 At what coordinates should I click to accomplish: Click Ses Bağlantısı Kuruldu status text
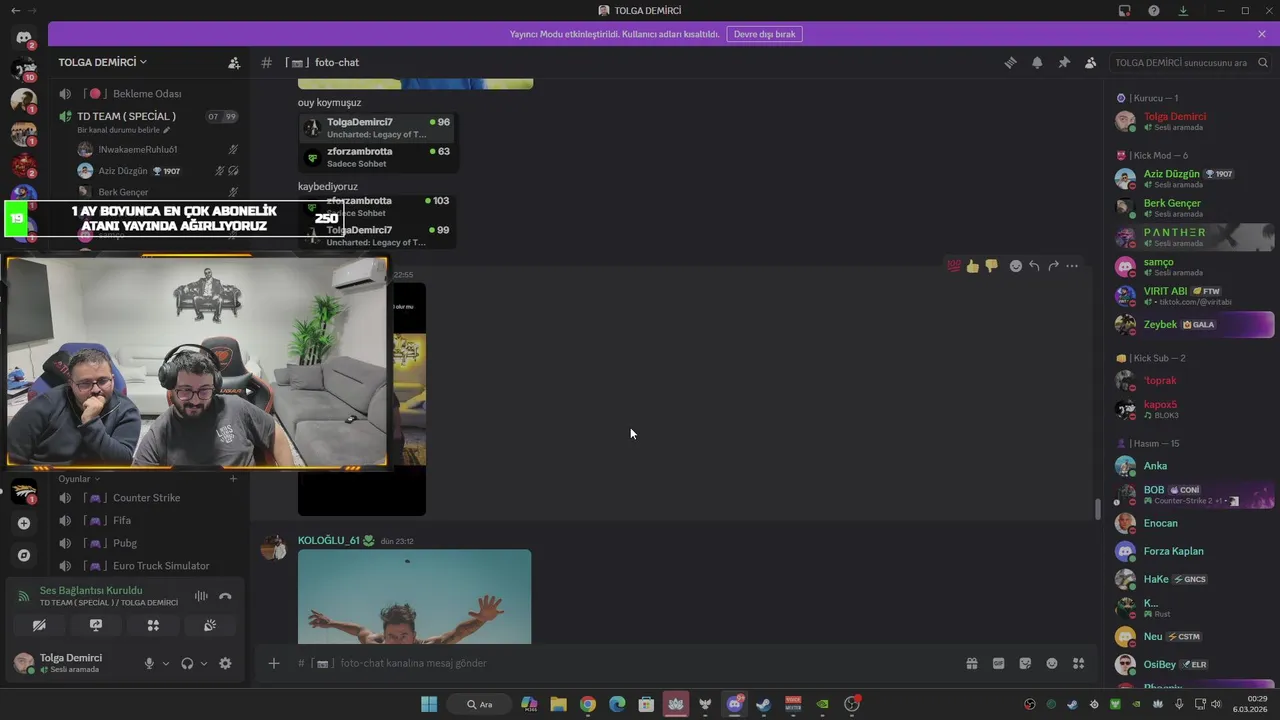91,590
